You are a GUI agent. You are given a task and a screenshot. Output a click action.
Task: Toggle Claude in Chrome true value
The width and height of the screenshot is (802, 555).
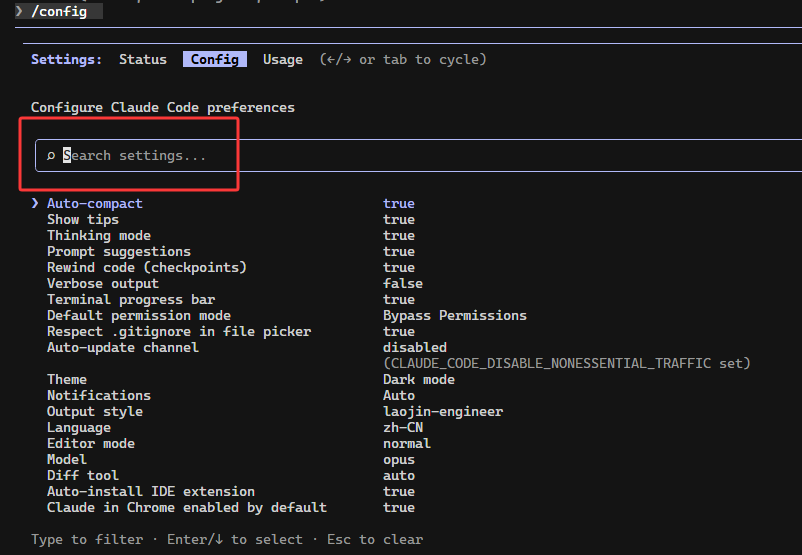point(398,507)
